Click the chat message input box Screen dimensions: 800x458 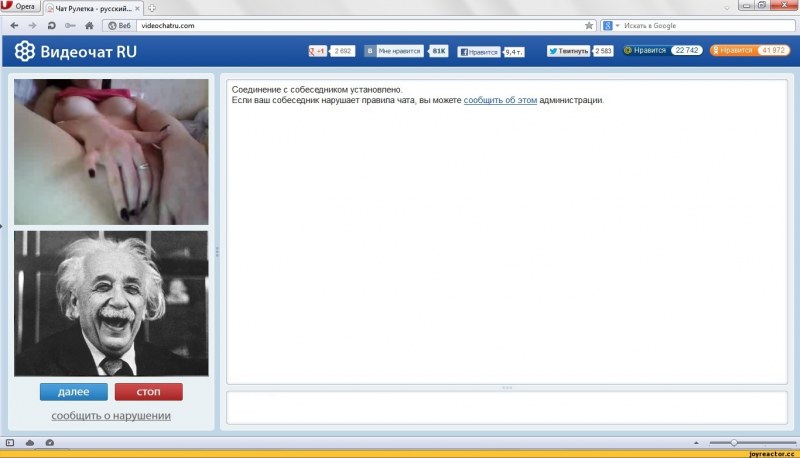(507, 408)
